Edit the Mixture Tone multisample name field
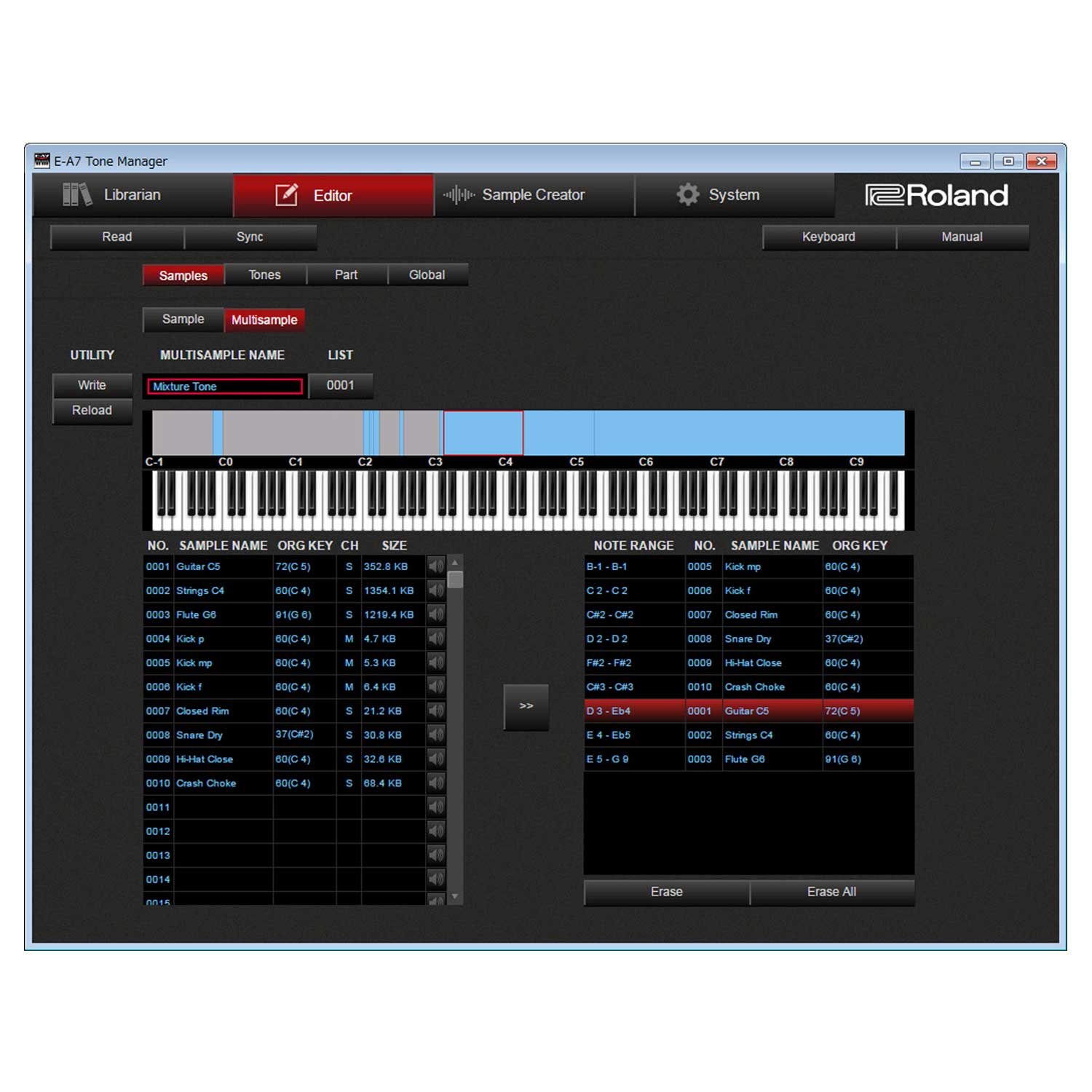This screenshot has height=1092, width=1092. coord(225,387)
